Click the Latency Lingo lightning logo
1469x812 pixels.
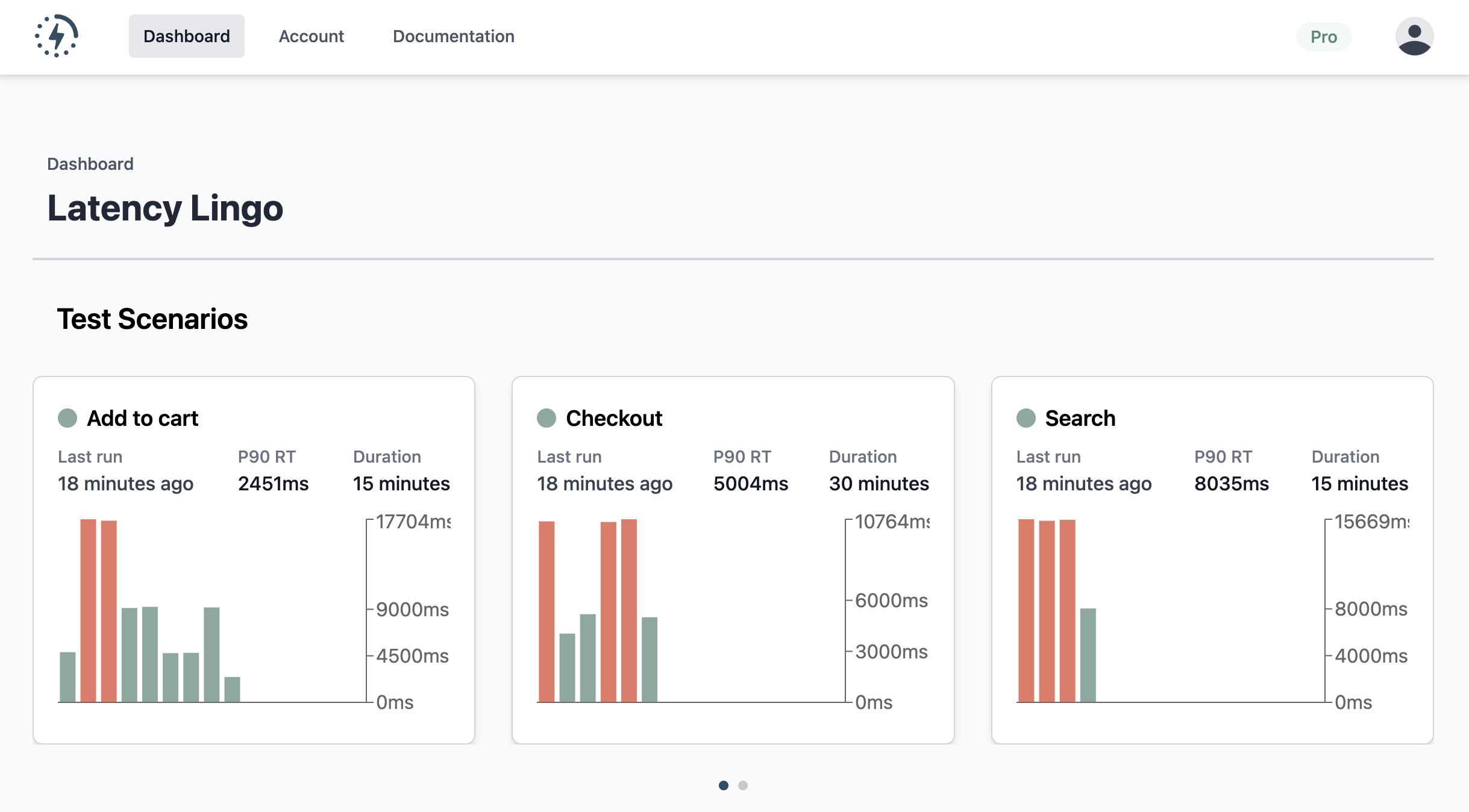pos(57,36)
